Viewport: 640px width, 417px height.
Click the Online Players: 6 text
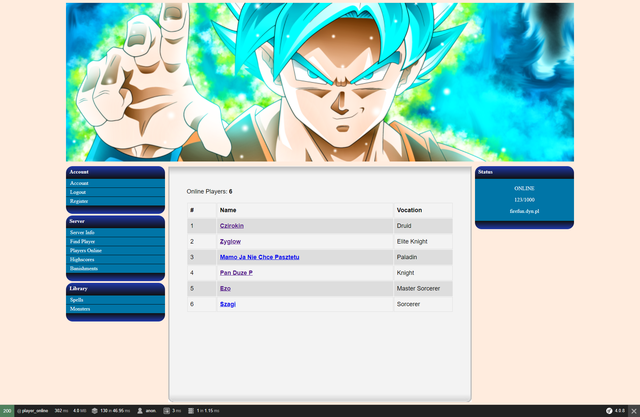pyautogui.click(x=209, y=191)
